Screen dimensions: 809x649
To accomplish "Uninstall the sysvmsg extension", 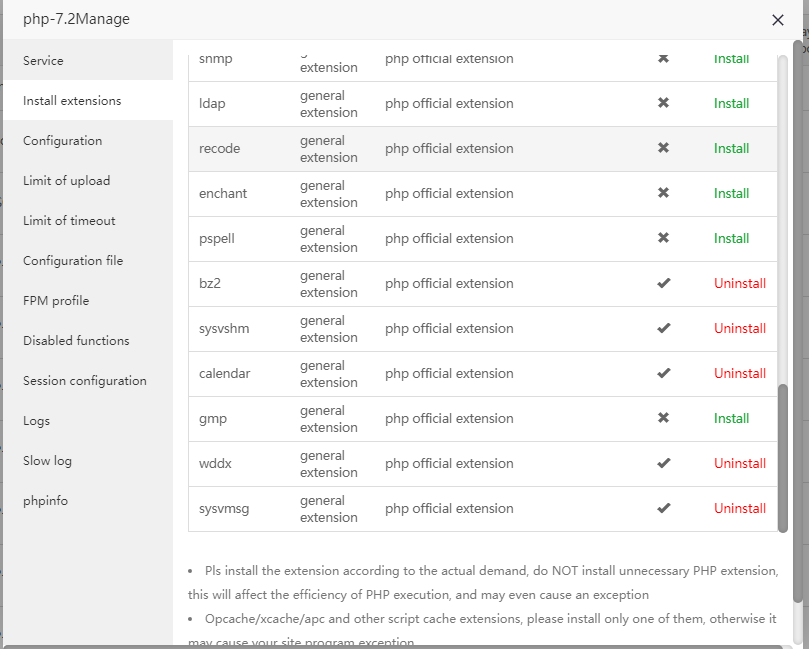I will coord(739,508).
